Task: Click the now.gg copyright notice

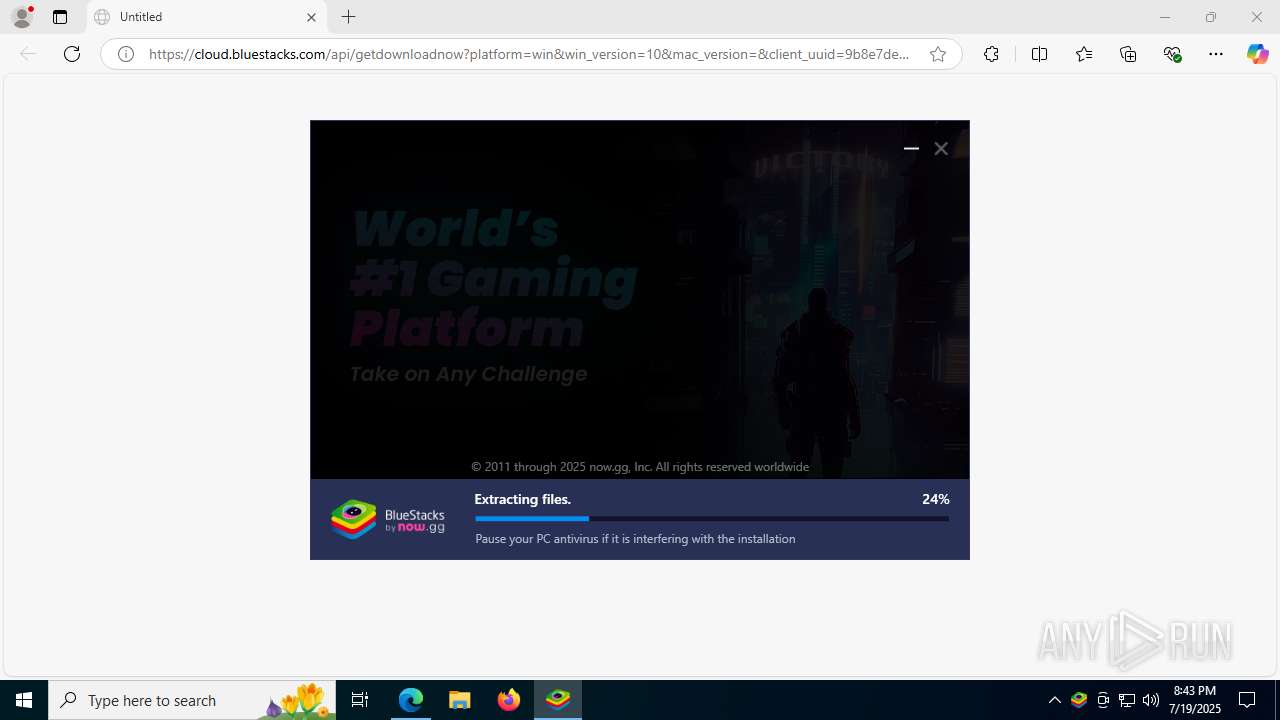Action: pyautogui.click(x=640, y=467)
